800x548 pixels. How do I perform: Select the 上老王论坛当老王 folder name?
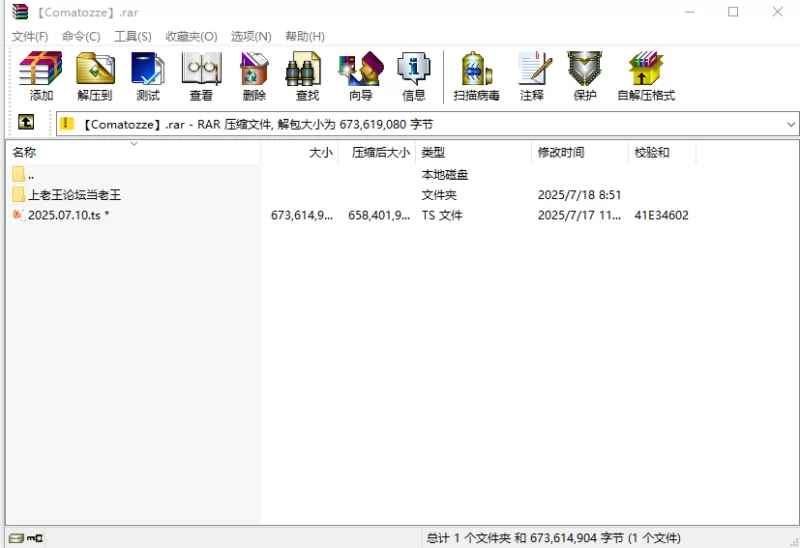click(74, 195)
